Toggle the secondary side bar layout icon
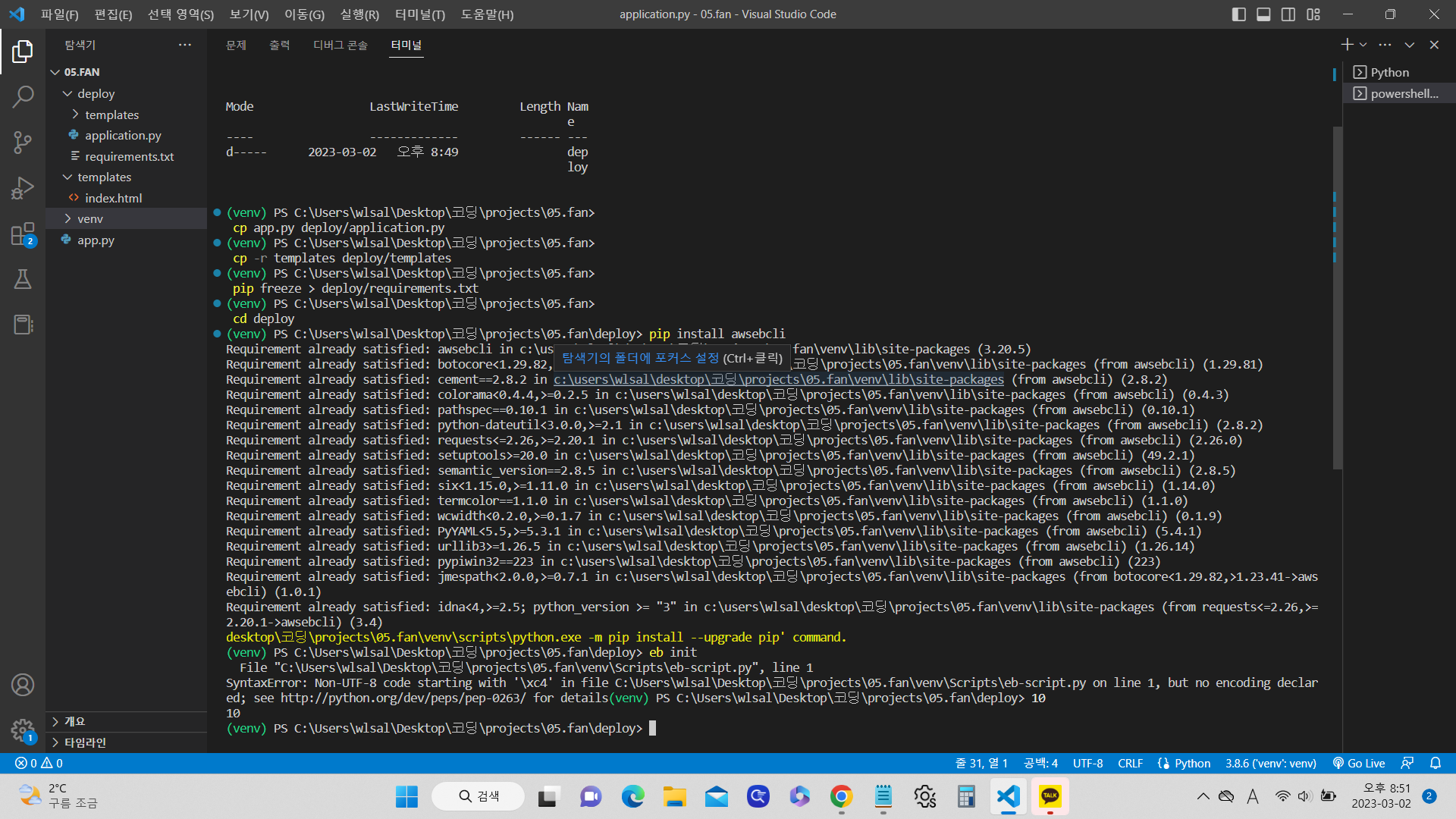The image size is (1456, 819). pyautogui.click(x=1288, y=14)
